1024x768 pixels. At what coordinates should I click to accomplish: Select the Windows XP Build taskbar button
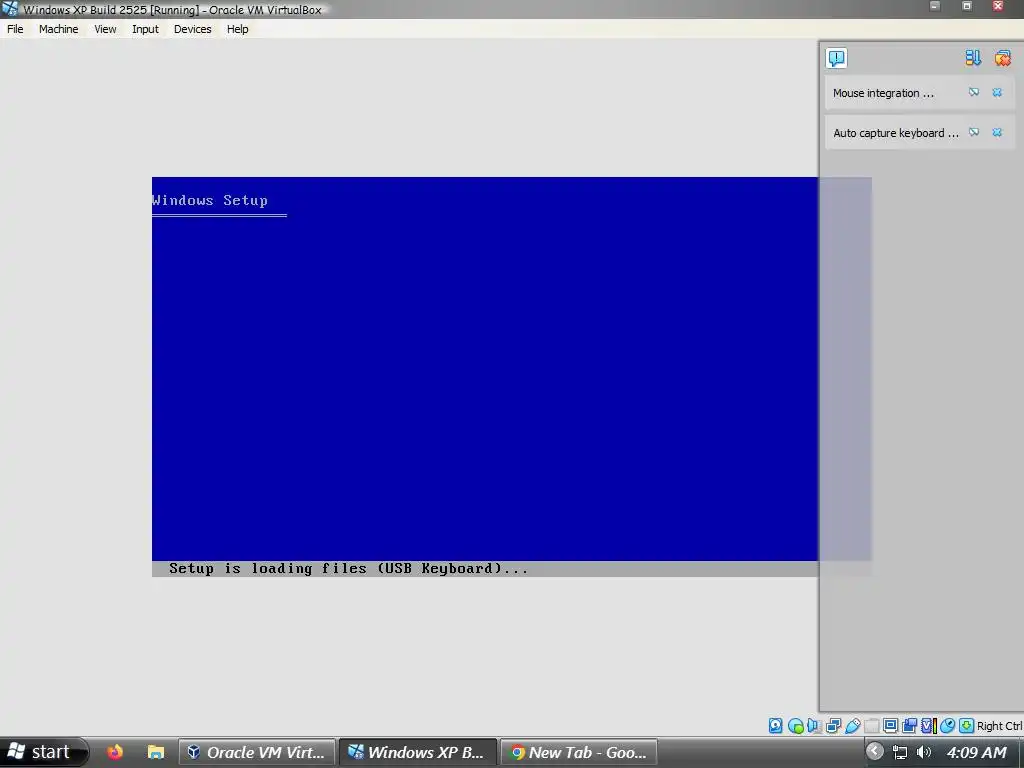click(418, 752)
